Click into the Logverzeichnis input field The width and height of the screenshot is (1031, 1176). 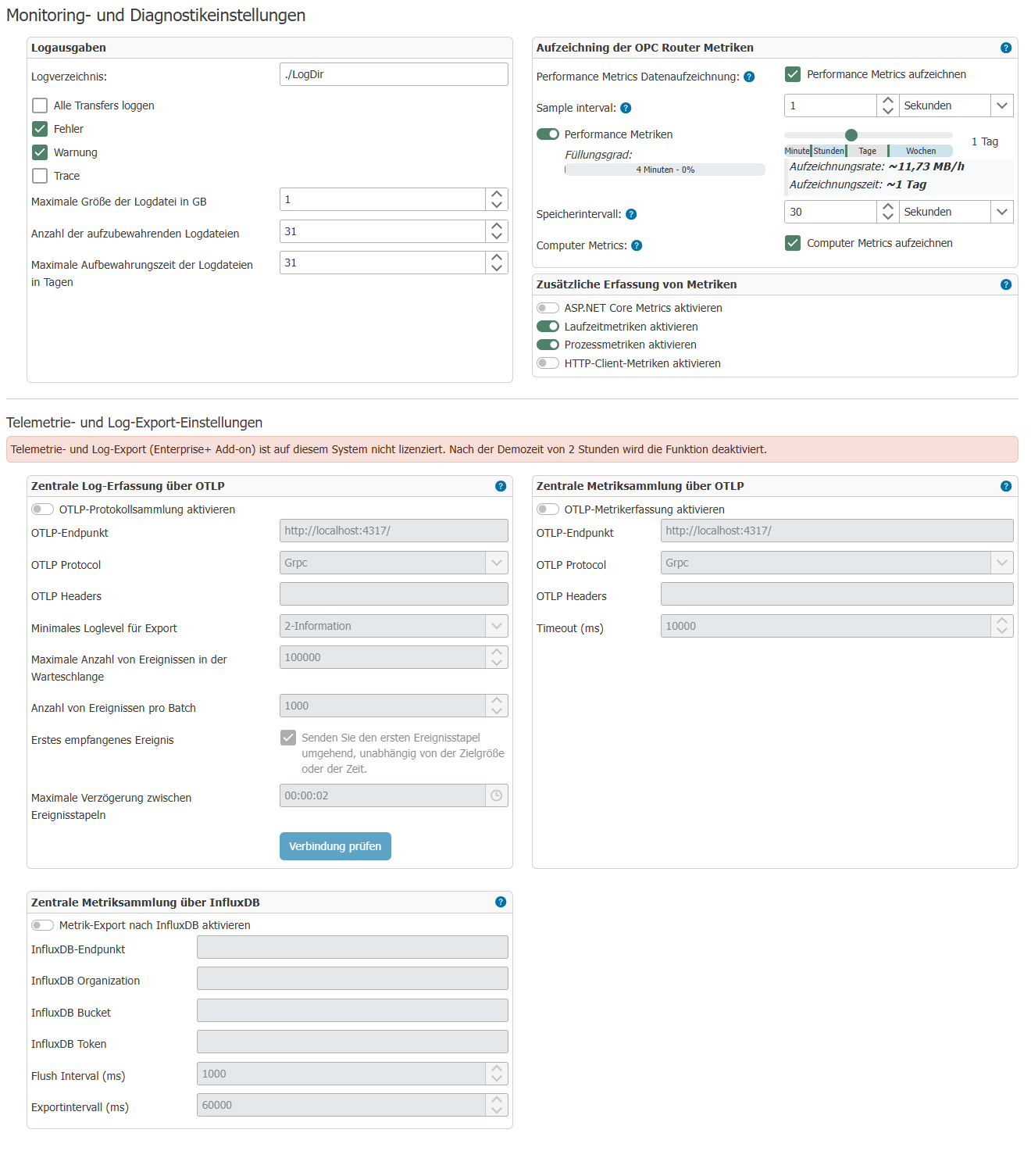pos(394,74)
